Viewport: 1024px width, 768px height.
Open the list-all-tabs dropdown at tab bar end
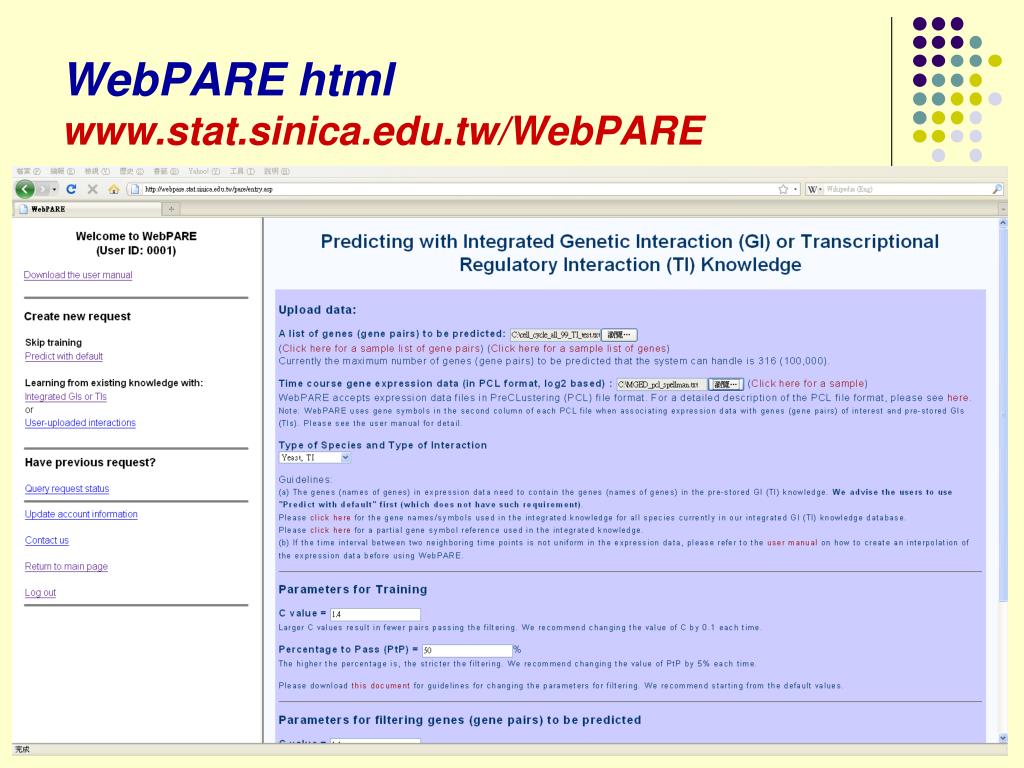coord(1002,209)
